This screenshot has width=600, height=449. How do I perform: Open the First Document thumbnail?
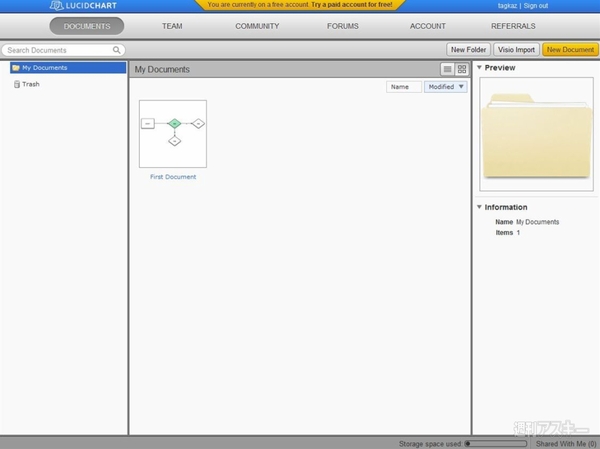[173, 134]
